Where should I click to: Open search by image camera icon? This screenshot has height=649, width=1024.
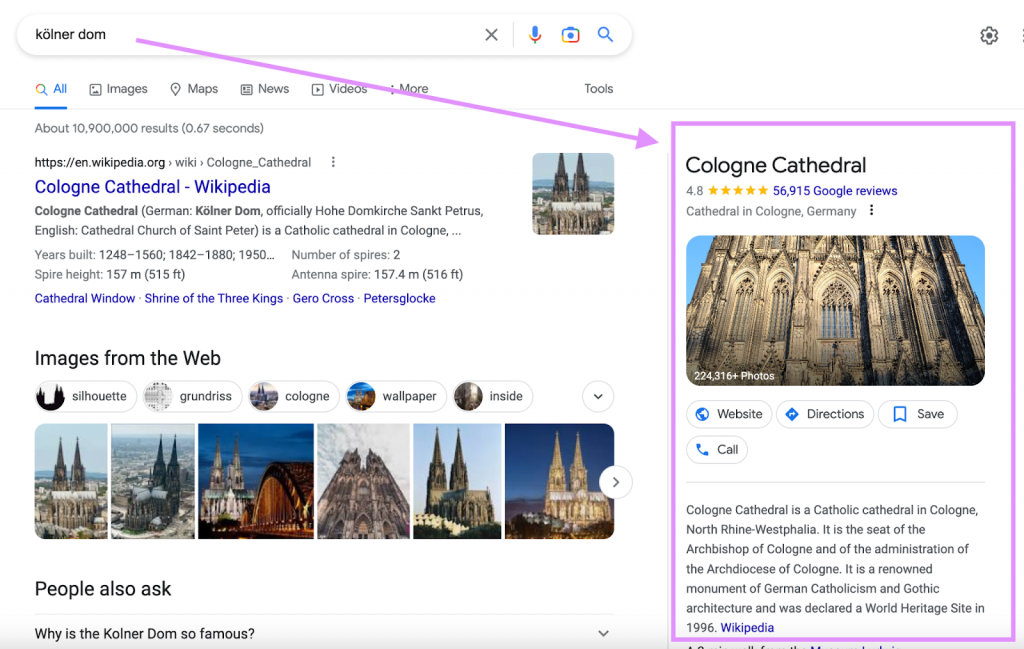(x=570, y=35)
